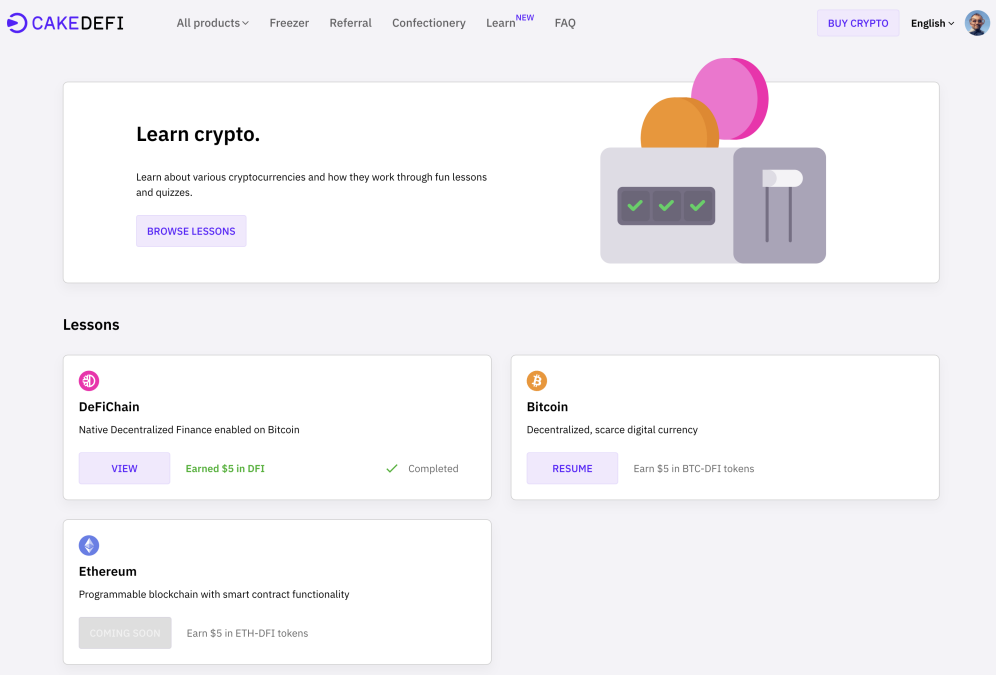Expand the All products dropdown
The image size is (996, 675).
tap(212, 23)
